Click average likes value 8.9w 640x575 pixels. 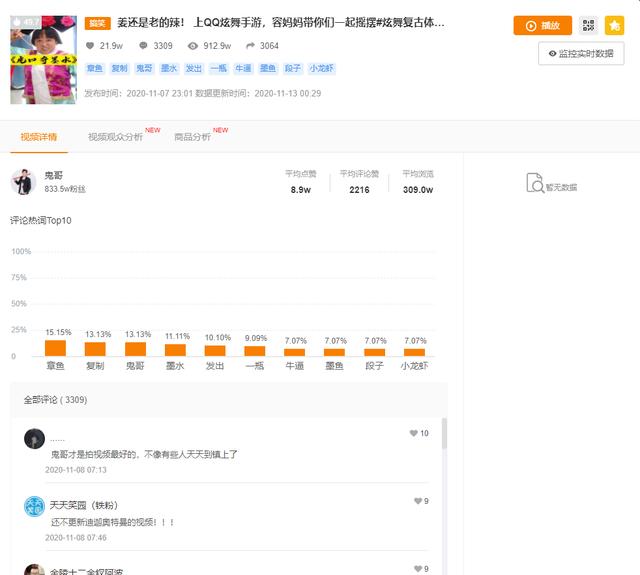point(301,190)
